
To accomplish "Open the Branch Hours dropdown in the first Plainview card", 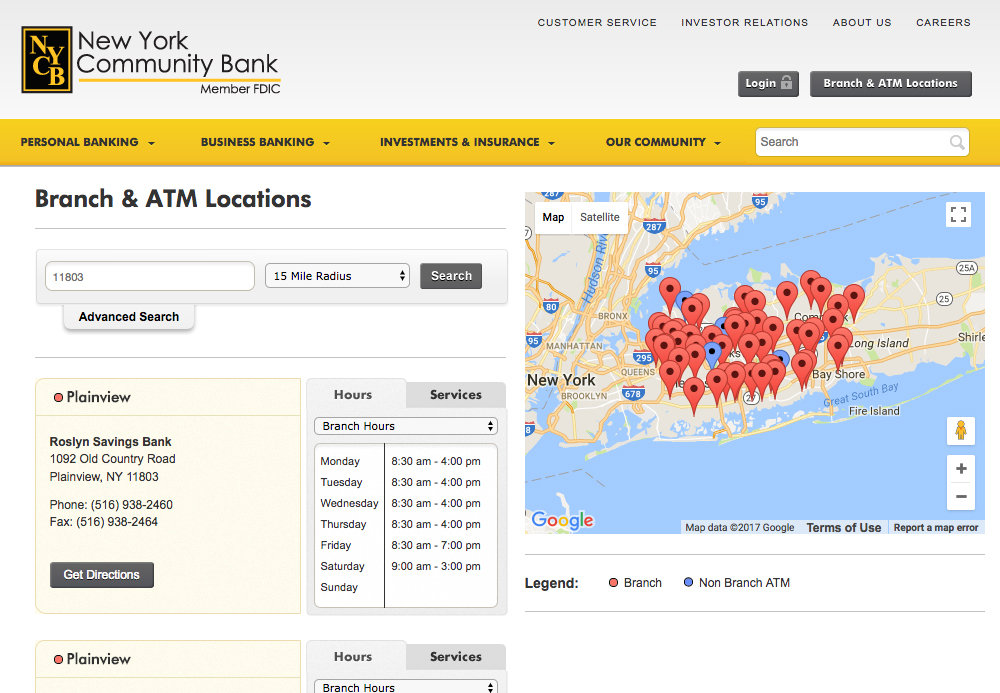I will (406, 426).
